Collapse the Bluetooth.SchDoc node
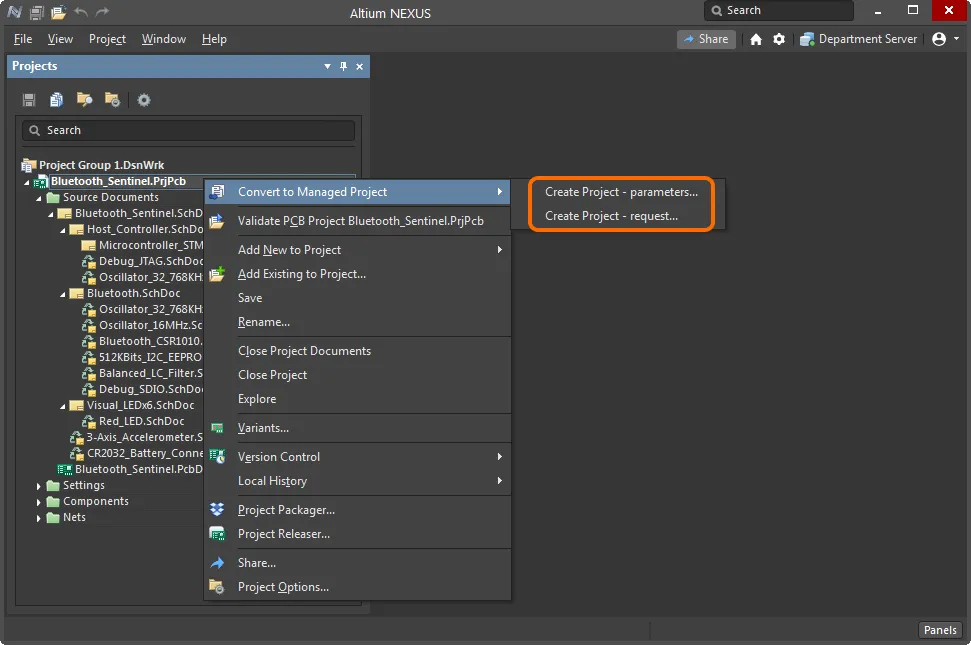This screenshot has width=971, height=645. point(63,295)
